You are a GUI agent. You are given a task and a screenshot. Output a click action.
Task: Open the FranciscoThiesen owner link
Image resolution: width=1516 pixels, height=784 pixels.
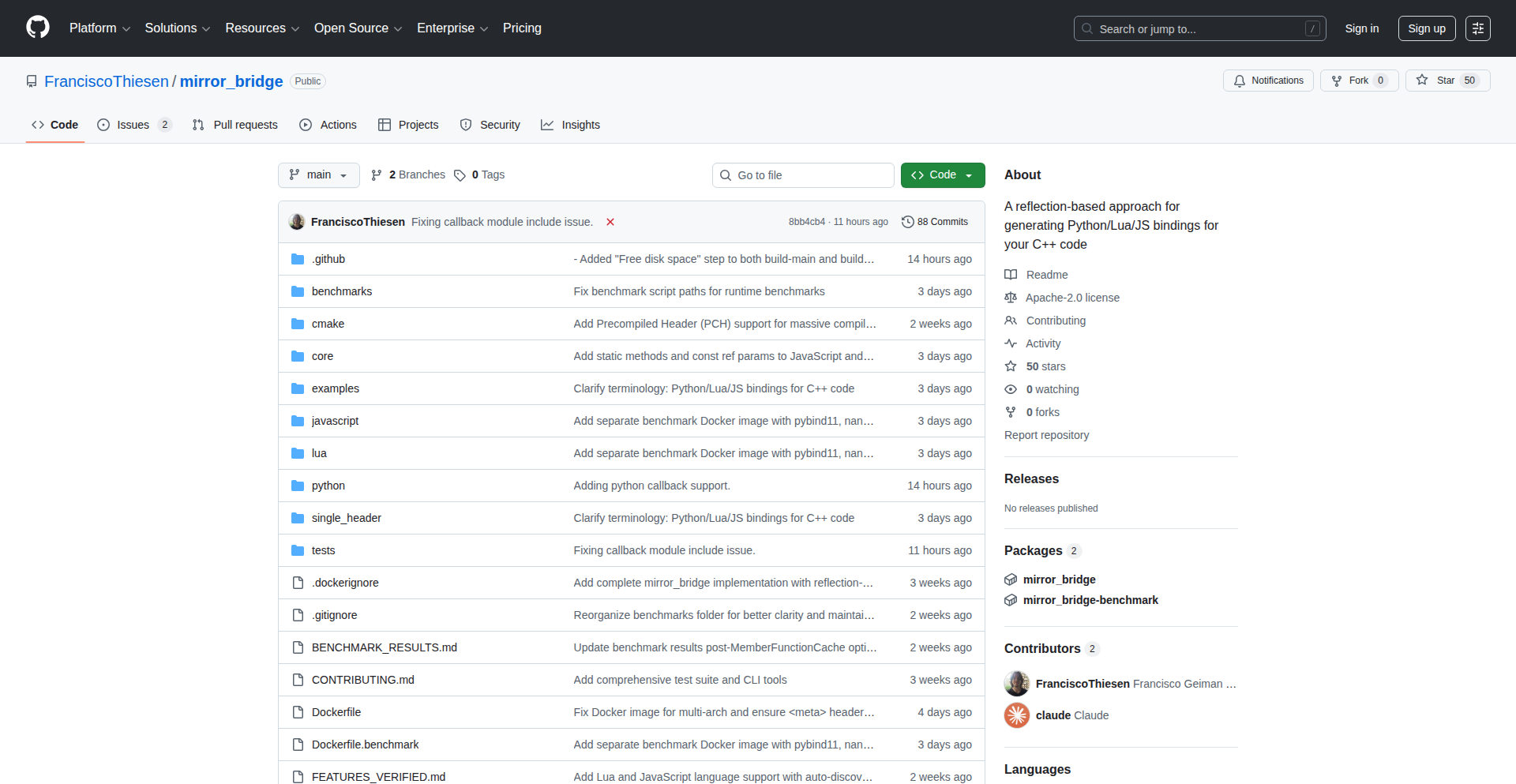pyautogui.click(x=107, y=81)
